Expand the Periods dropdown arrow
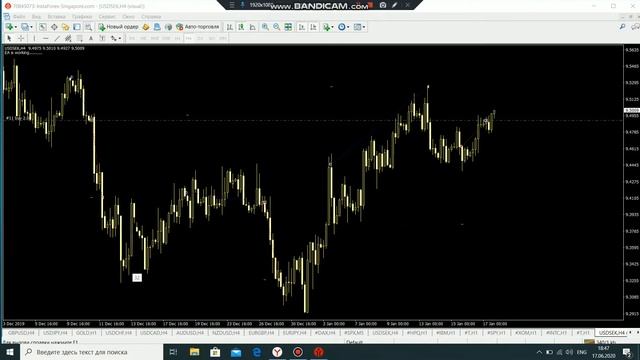The width and height of the screenshot is (640, 360). pos(348,27)
